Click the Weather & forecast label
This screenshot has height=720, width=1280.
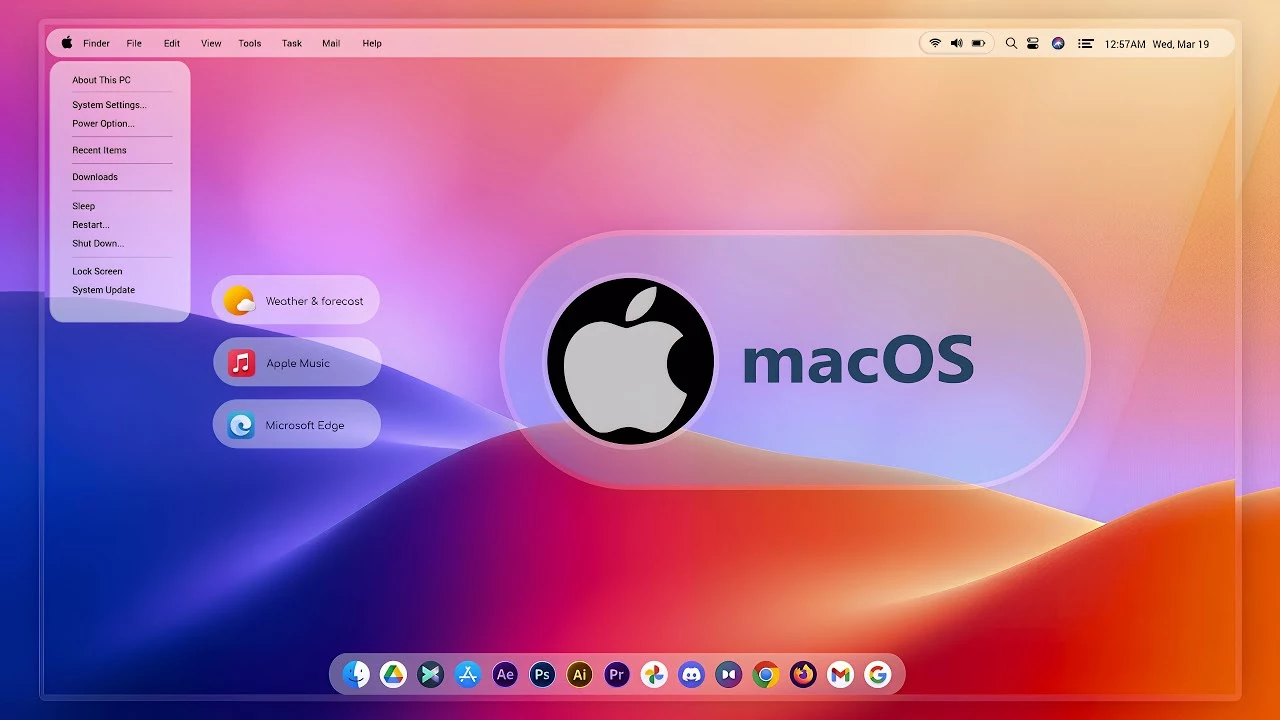[314, 301]
